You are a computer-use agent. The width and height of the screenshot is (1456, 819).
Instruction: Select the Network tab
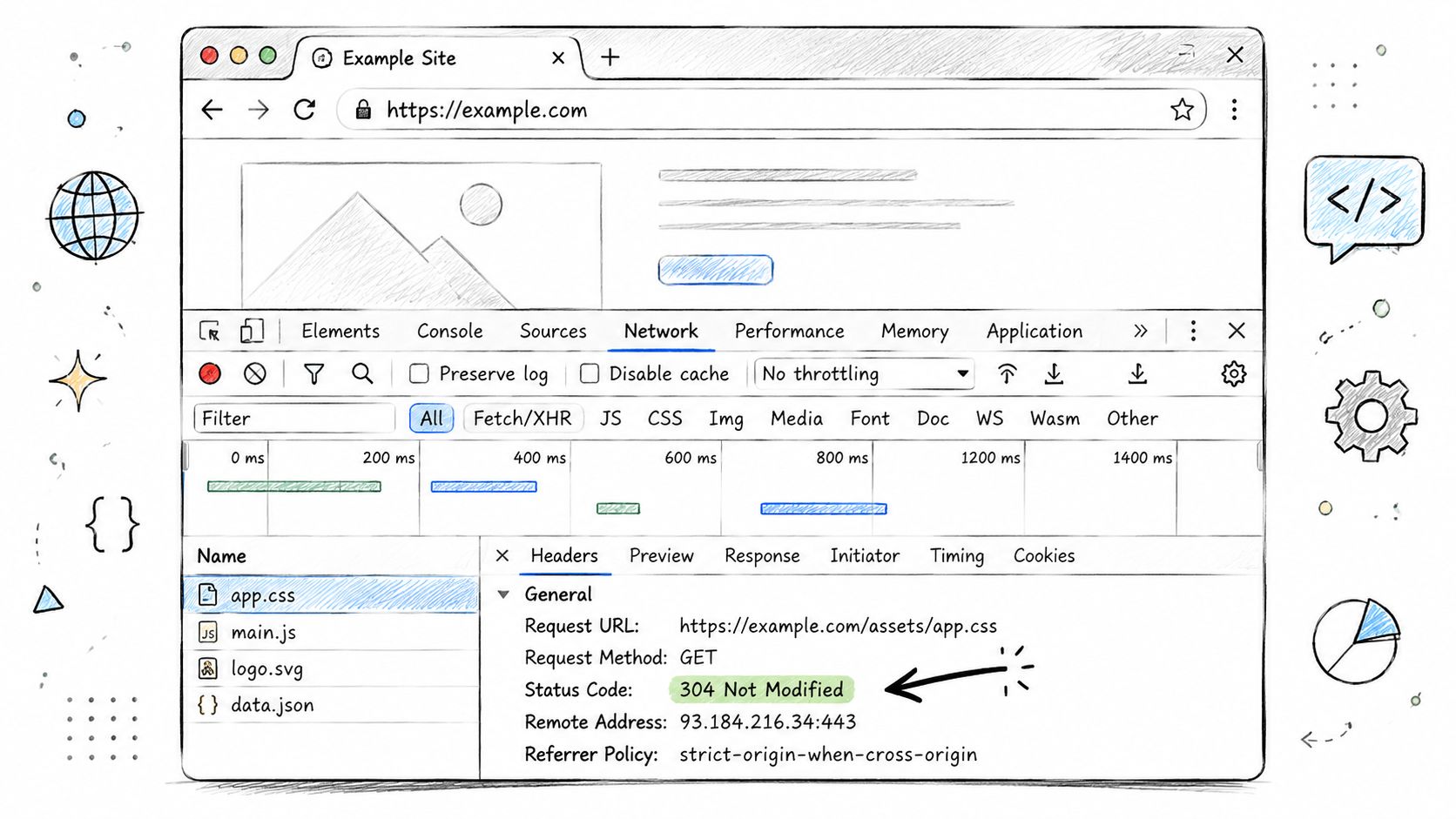661,332
